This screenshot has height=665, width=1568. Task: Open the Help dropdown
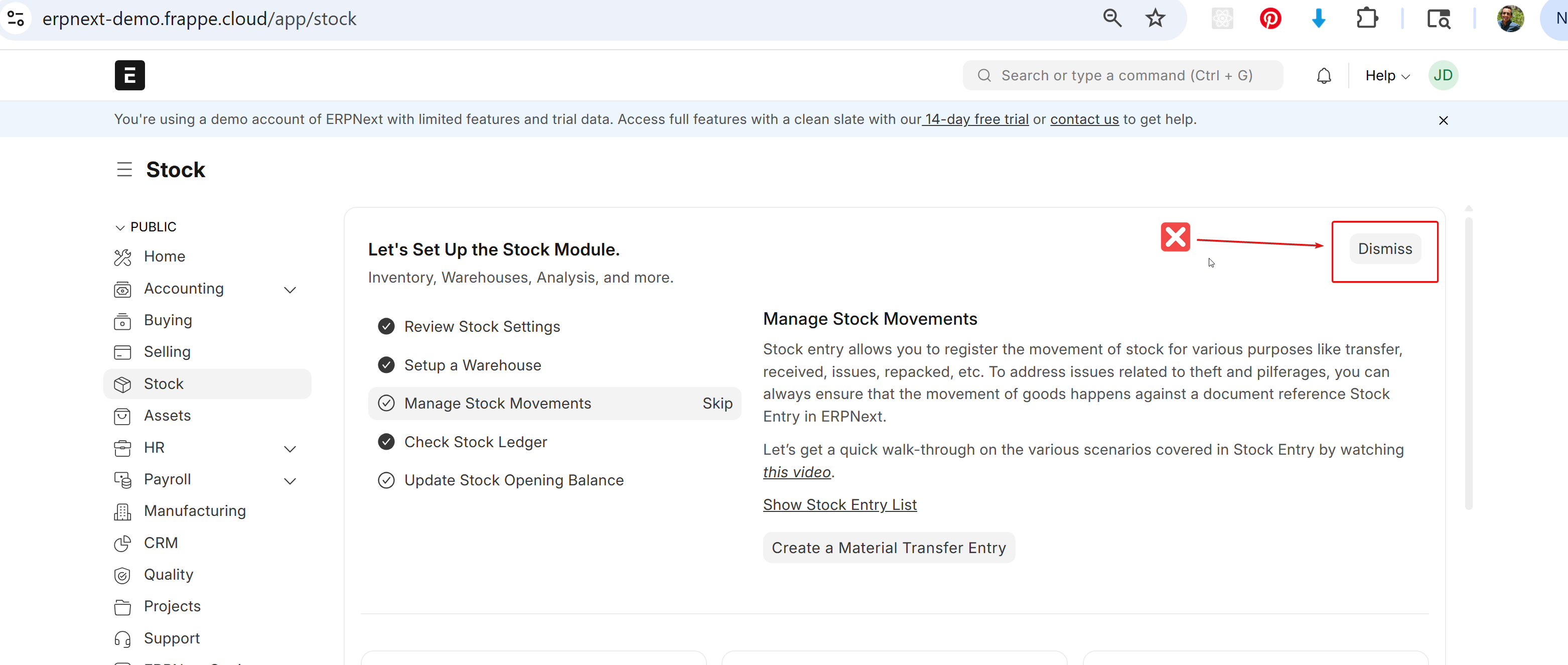pos(1387,76)
